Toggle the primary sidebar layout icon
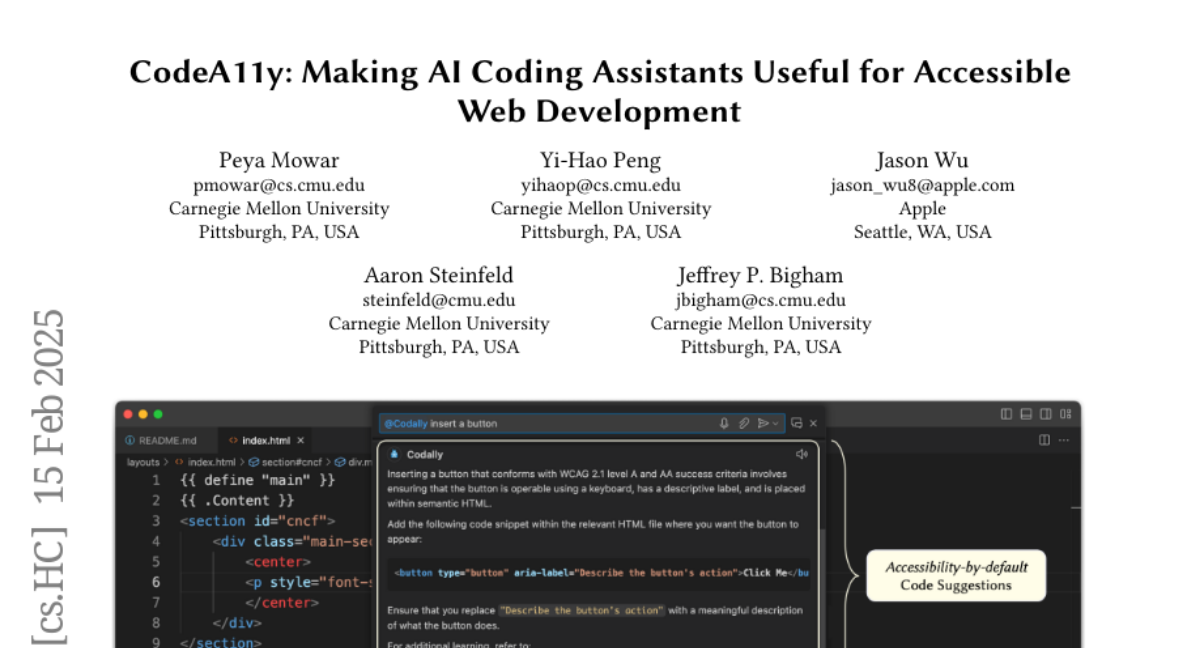 coord(1006,414)
